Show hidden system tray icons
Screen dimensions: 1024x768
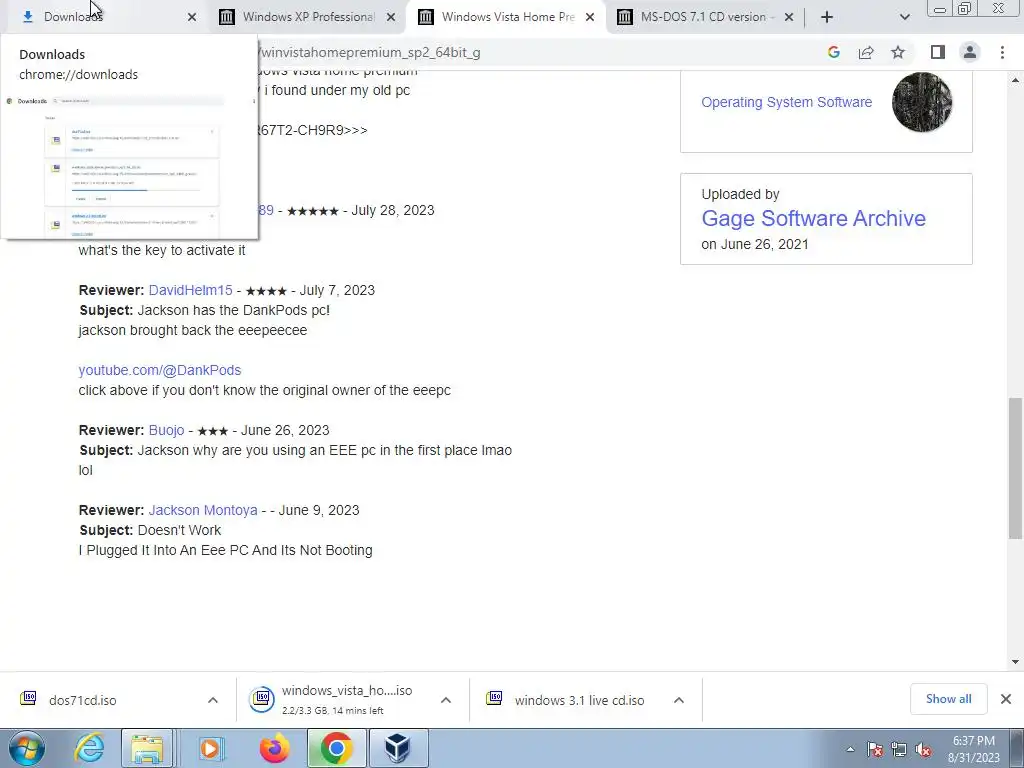850,749
